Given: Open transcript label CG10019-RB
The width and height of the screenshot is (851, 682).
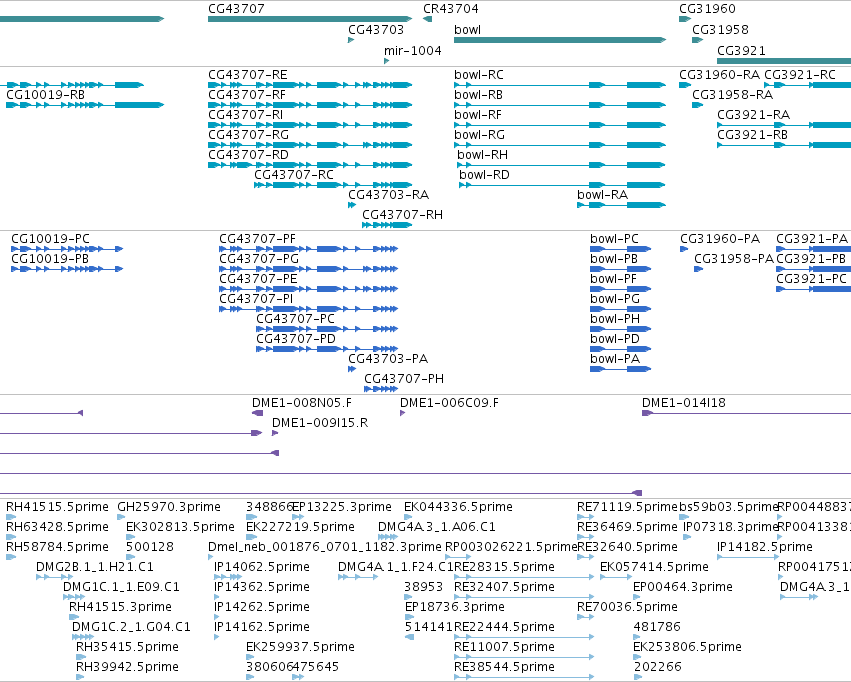Looking at the screenshot, I should click(x=46, y=95).
